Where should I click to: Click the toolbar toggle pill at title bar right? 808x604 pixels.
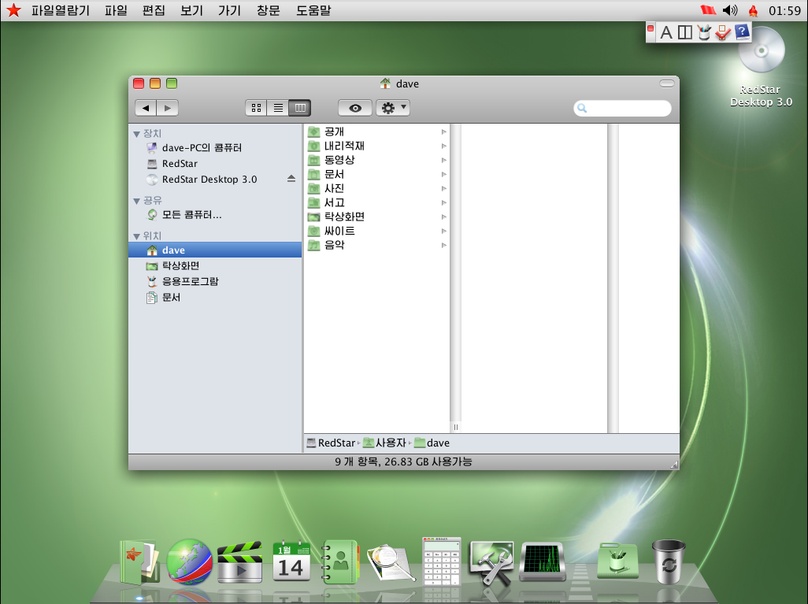click(667, 83)
